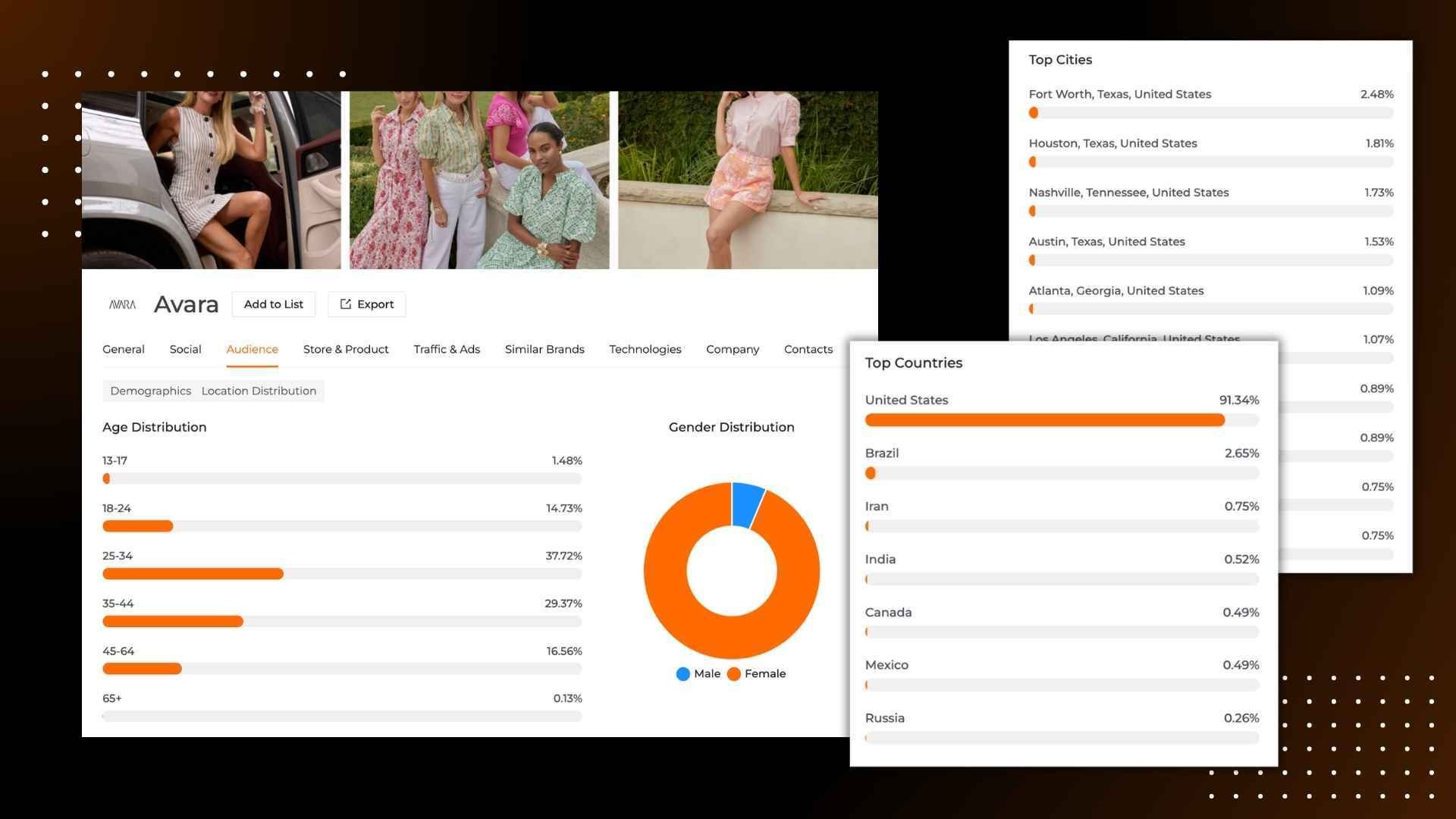Image resolution: width=1456 pixels, height=819 pixels.
Task: Click the Brazil country bar
Action: point(1062,473)
